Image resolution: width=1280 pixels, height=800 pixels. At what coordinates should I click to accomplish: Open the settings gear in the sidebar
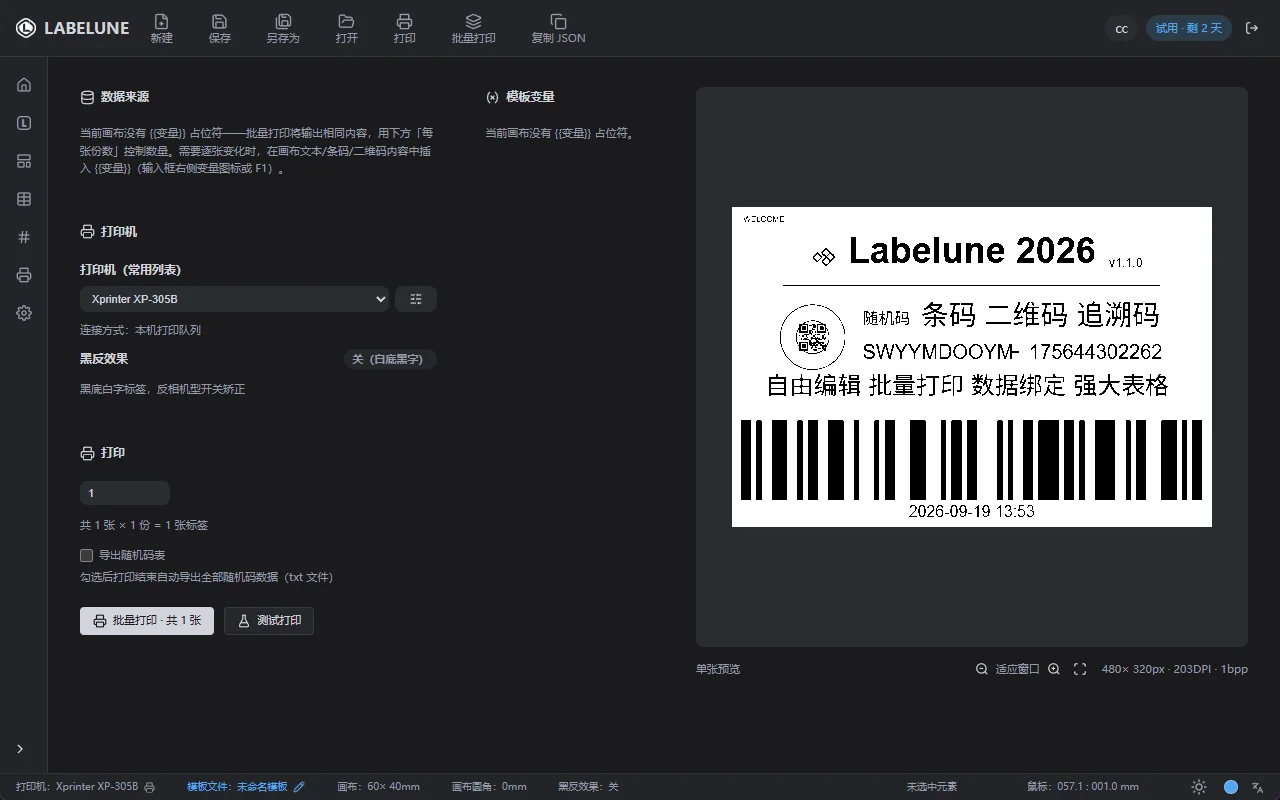point(24,313)
